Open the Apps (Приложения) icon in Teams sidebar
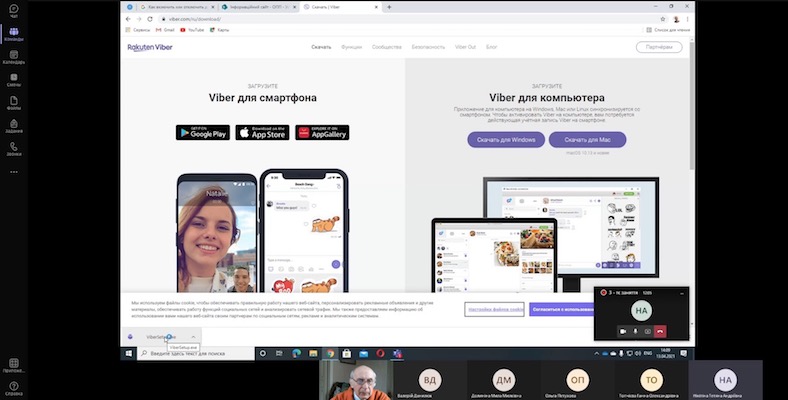 coord(14,366)
